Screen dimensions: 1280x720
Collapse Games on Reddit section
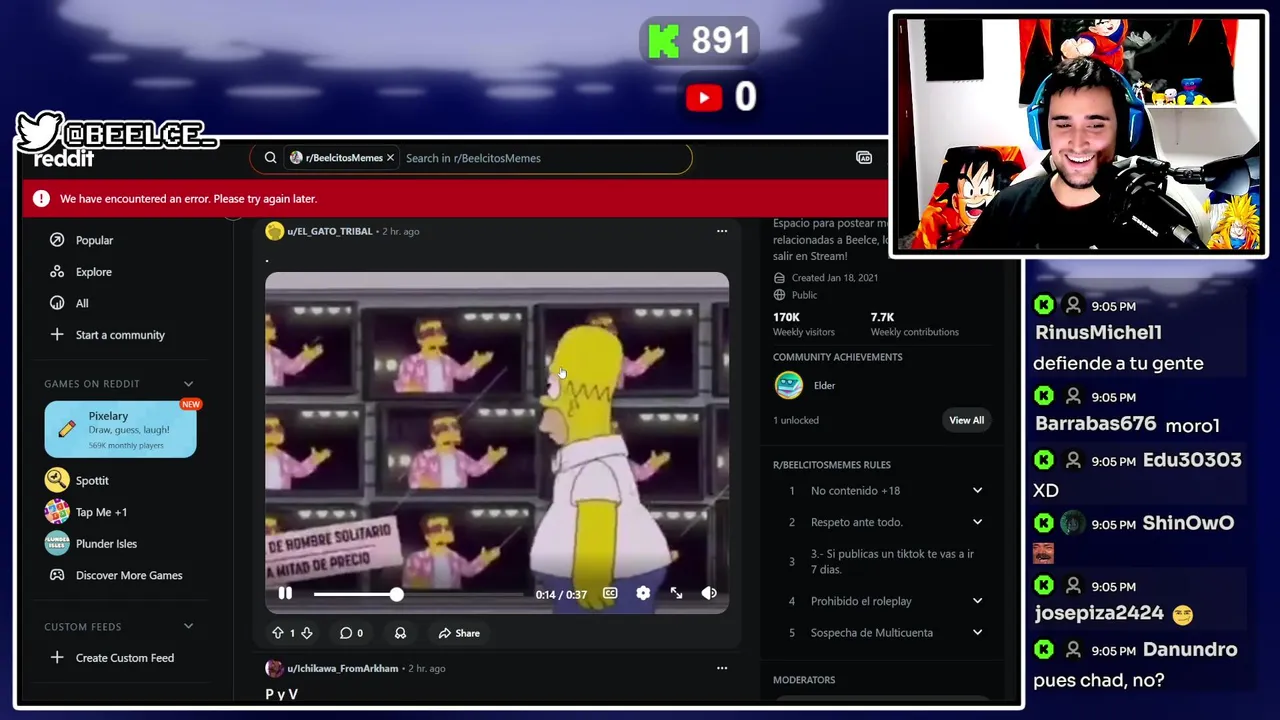click(188, 384)
